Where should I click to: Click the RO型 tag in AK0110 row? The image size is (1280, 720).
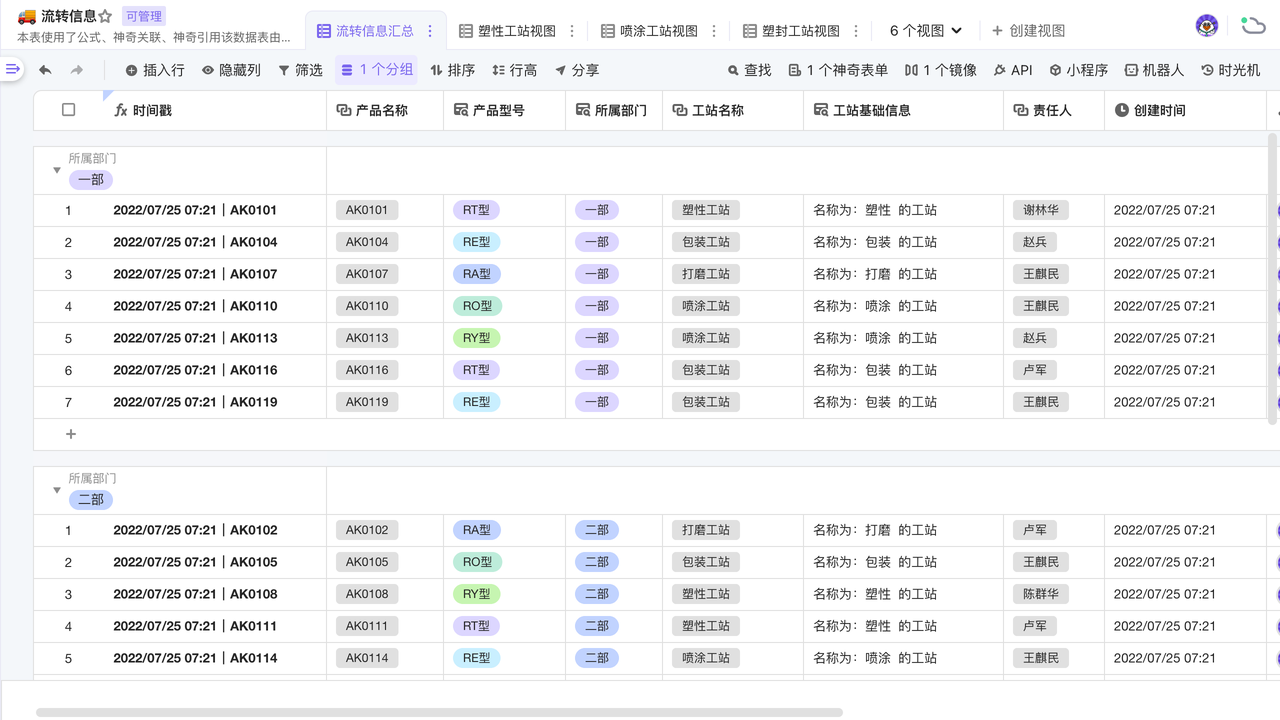click(477, 306)
